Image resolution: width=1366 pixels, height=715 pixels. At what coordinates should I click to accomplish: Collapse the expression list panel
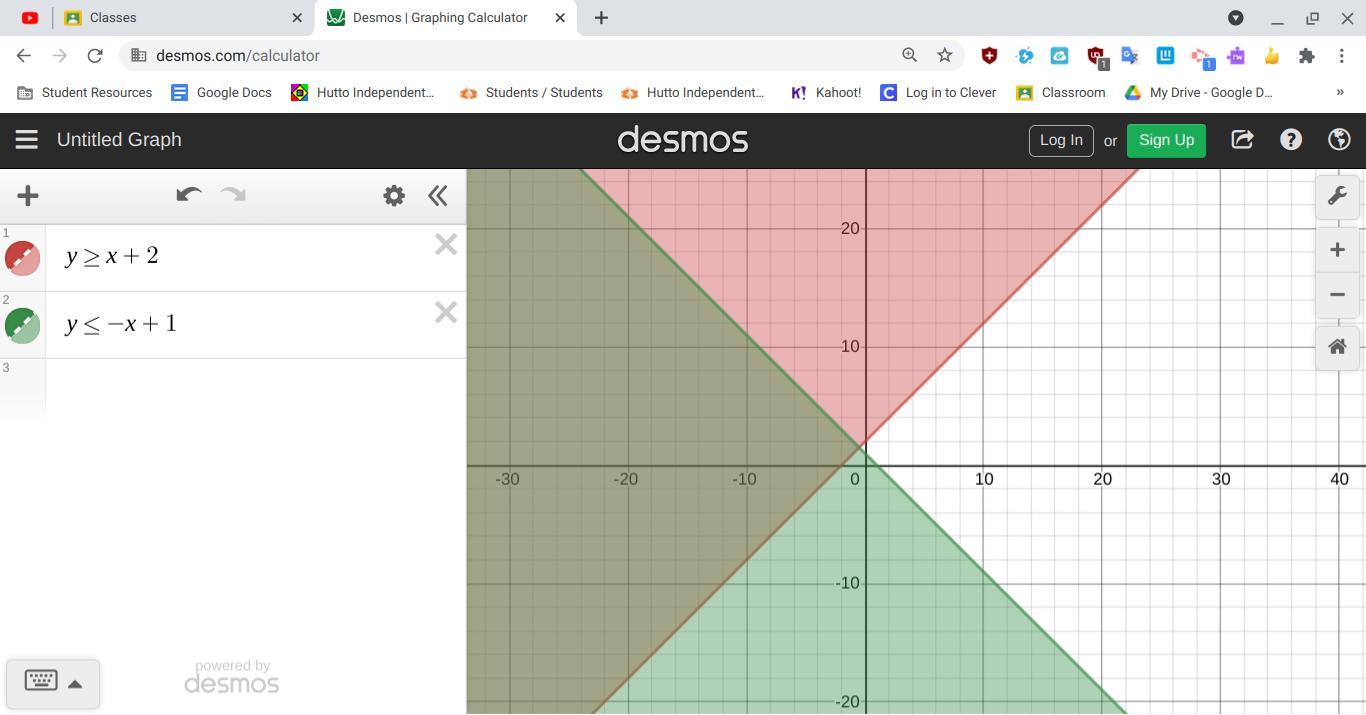click(x=437, y=196)
